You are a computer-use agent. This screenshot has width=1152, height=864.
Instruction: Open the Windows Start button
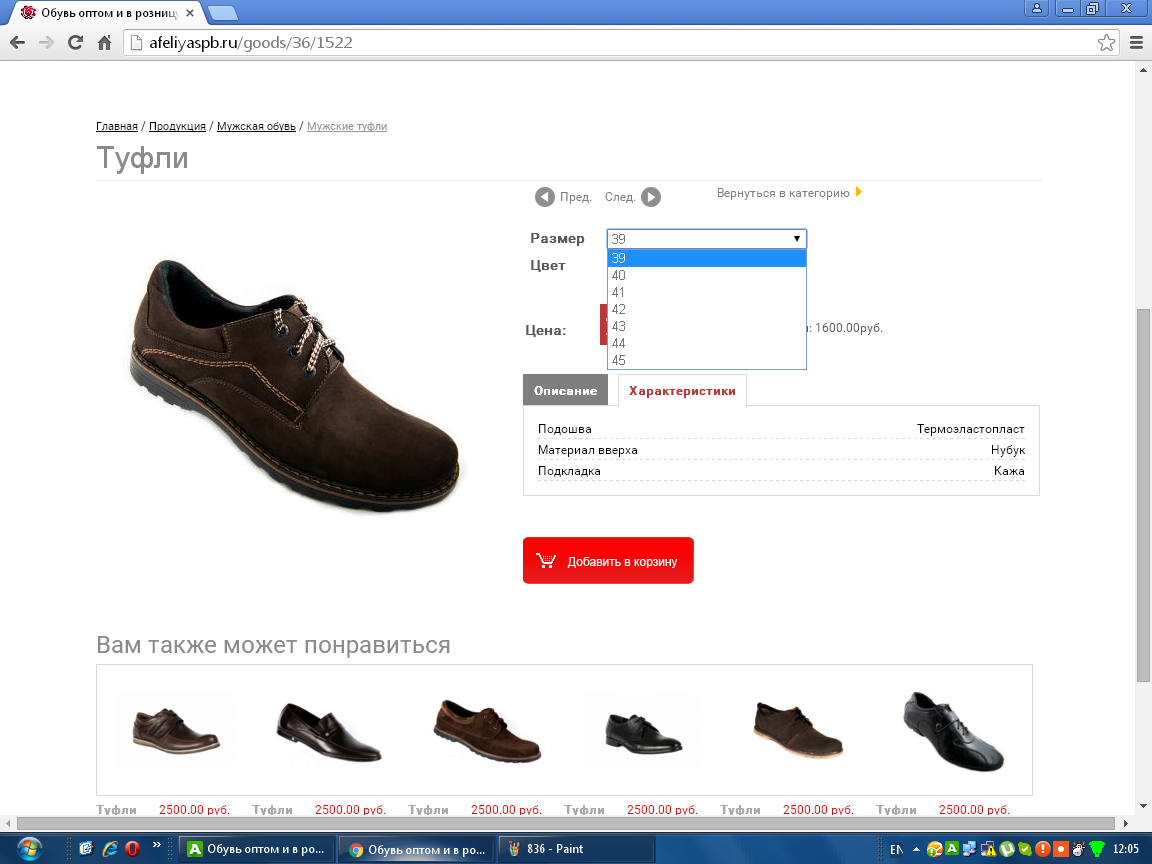coord(29,849)
